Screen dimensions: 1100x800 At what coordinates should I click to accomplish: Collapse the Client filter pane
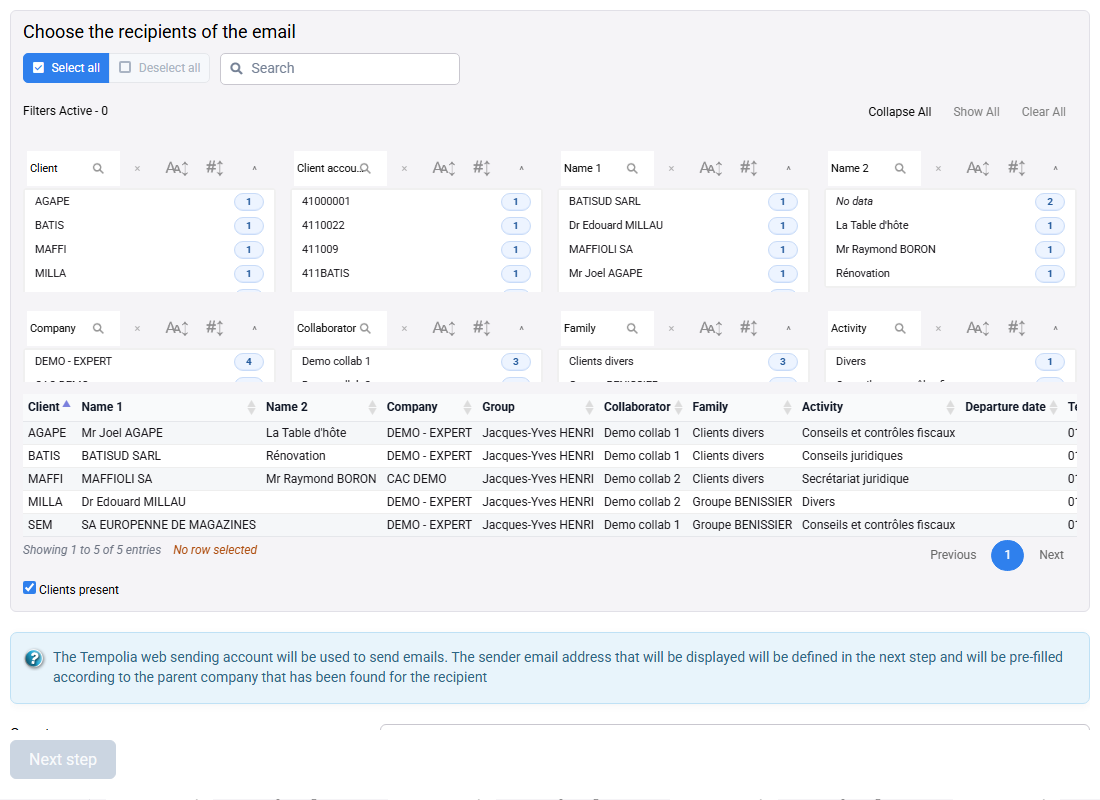pyautogui.click(x=255, y=168)
